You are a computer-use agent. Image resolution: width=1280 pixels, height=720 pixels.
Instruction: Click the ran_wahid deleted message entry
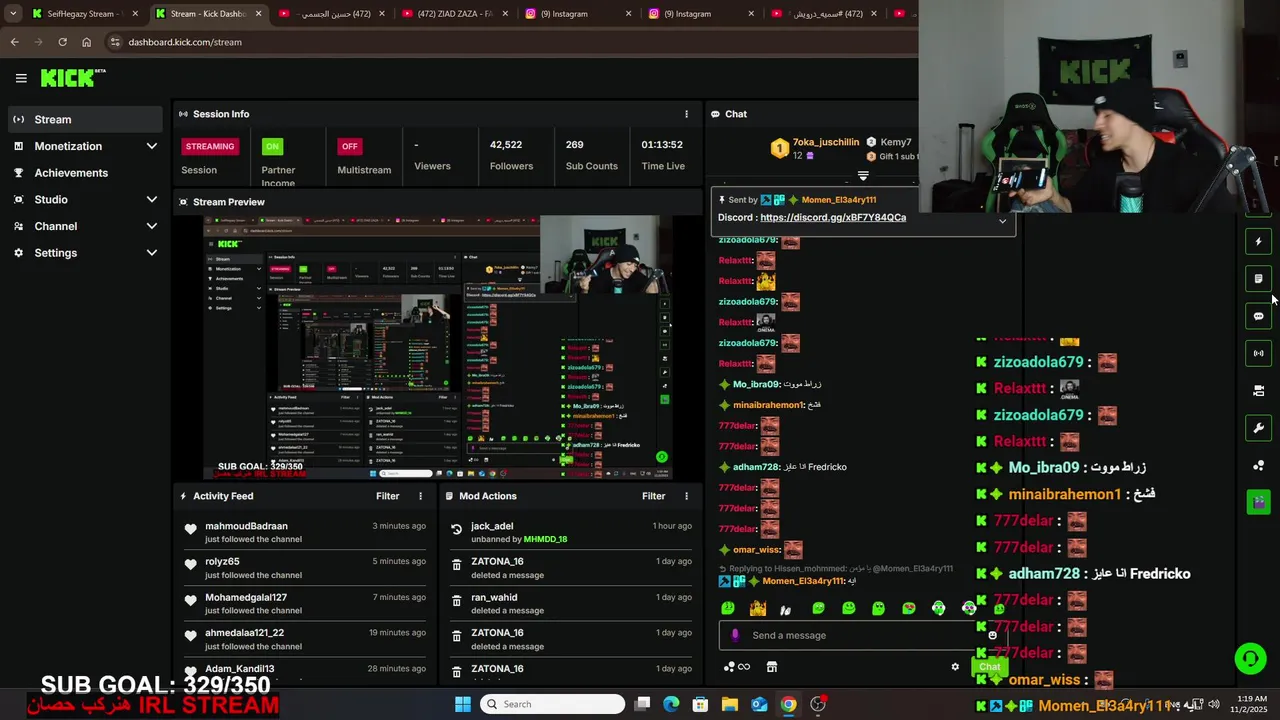pyautogui.click(x=570, y=603)
